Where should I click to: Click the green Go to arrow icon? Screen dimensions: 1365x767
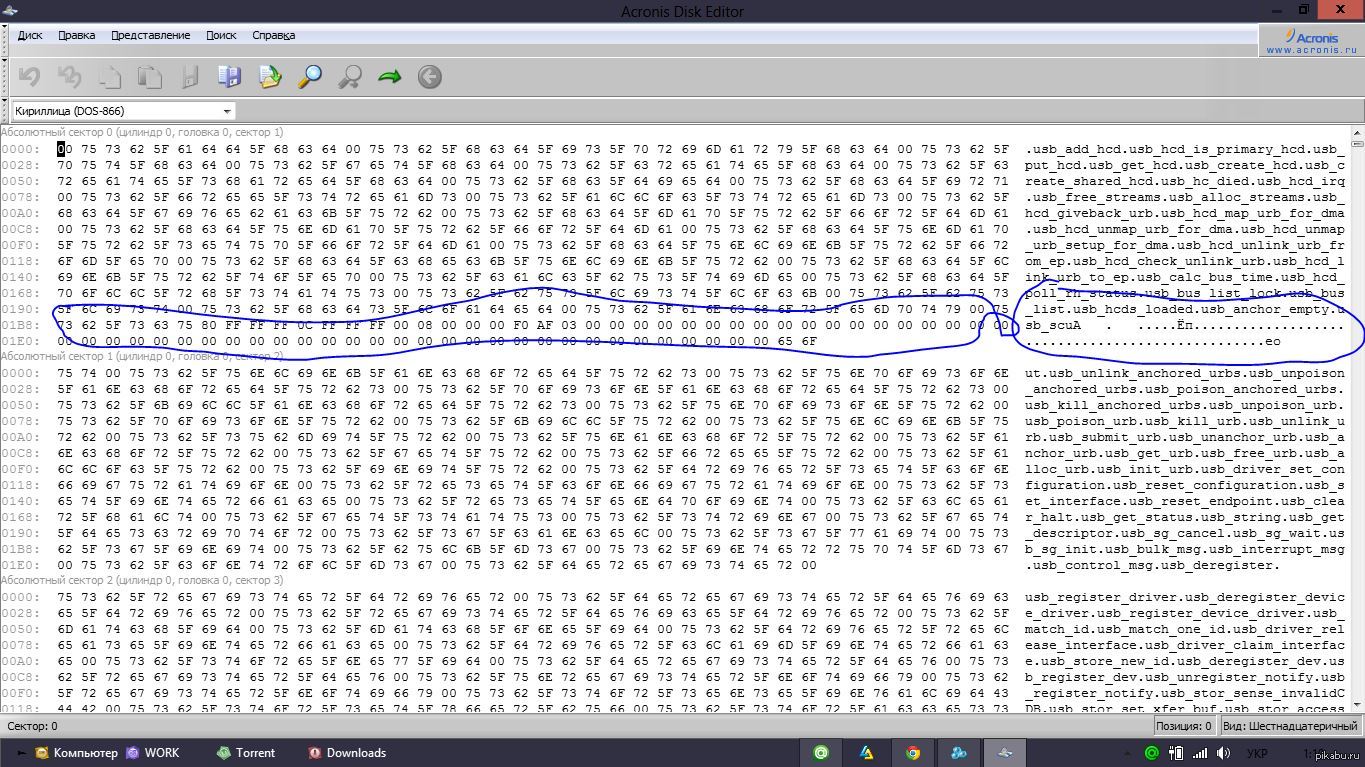pos(389,77)
